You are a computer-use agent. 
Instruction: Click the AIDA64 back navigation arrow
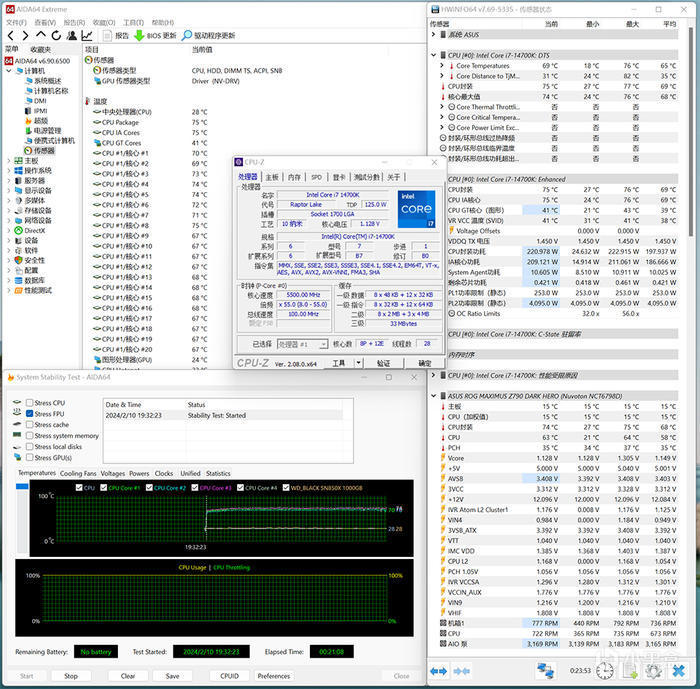click(11, 35)
